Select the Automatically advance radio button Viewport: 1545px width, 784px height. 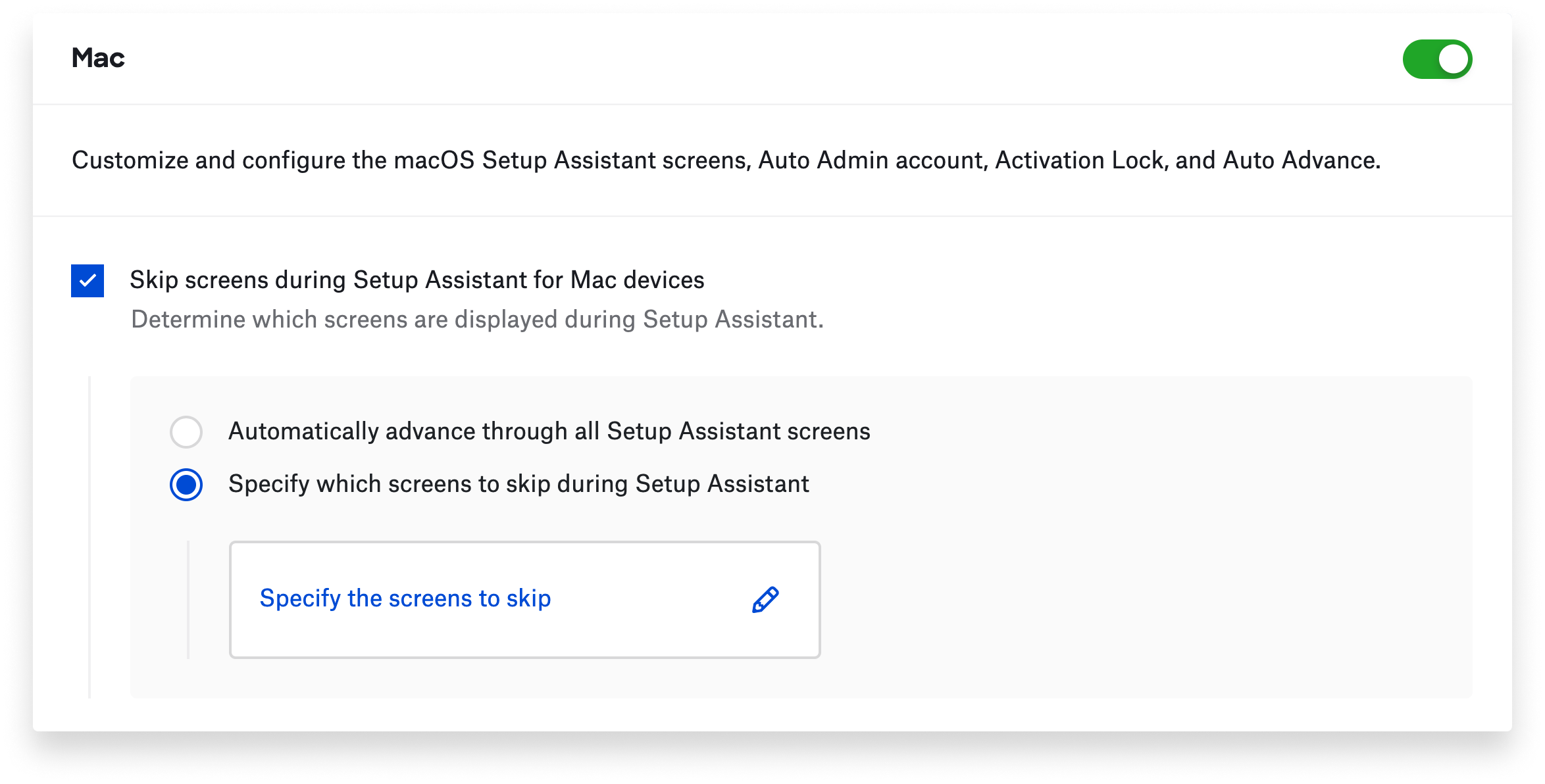(x=186, y=432)
